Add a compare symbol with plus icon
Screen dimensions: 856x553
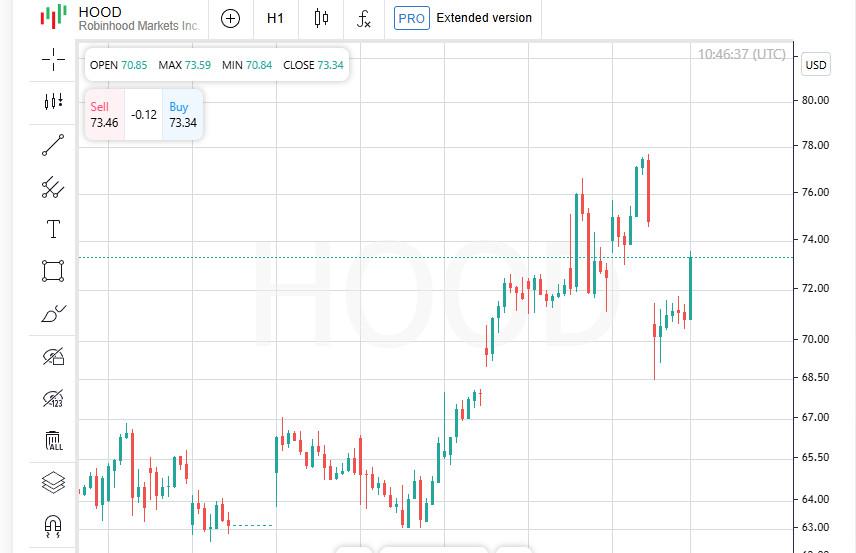(230, 19)
